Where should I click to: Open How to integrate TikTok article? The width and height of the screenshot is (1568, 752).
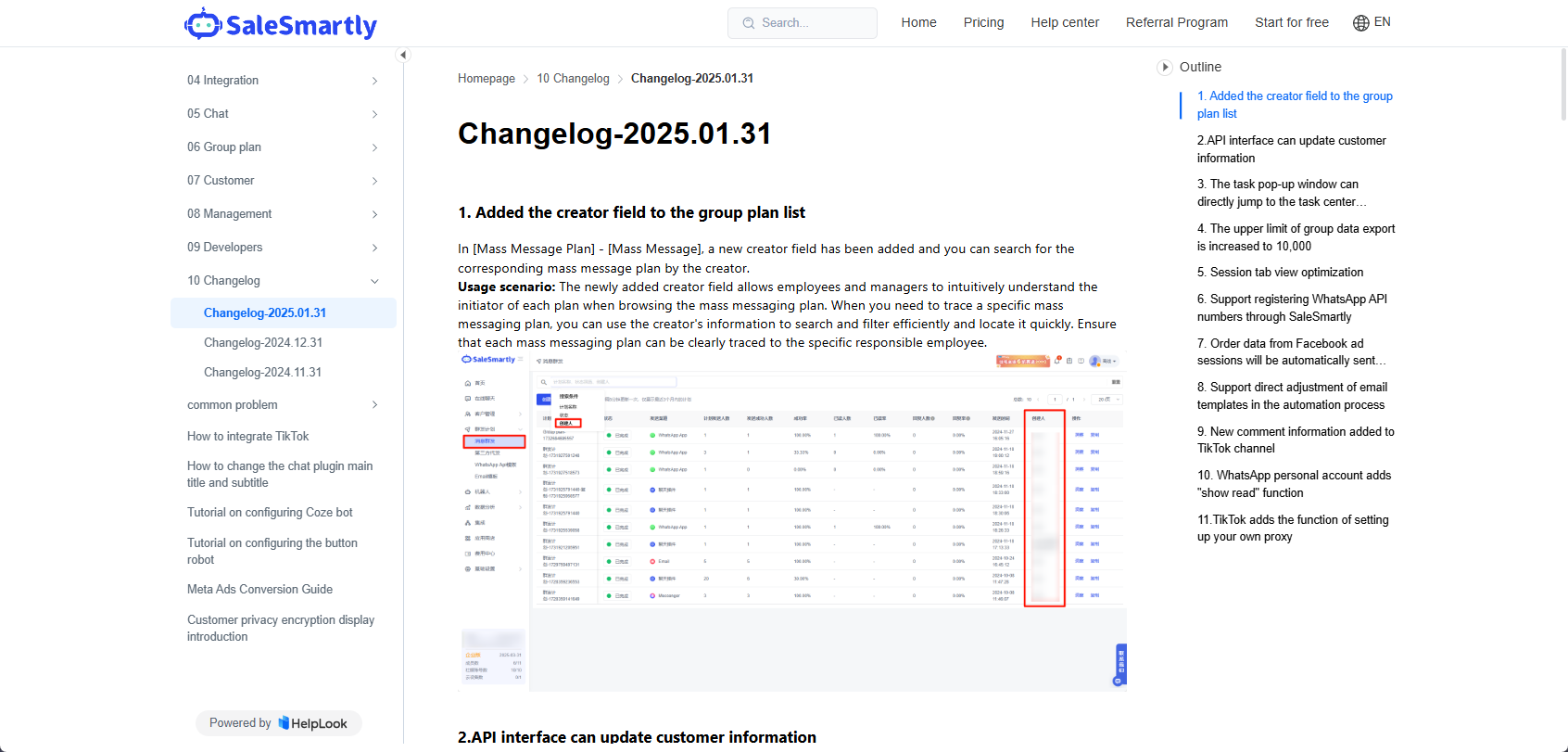248,437
